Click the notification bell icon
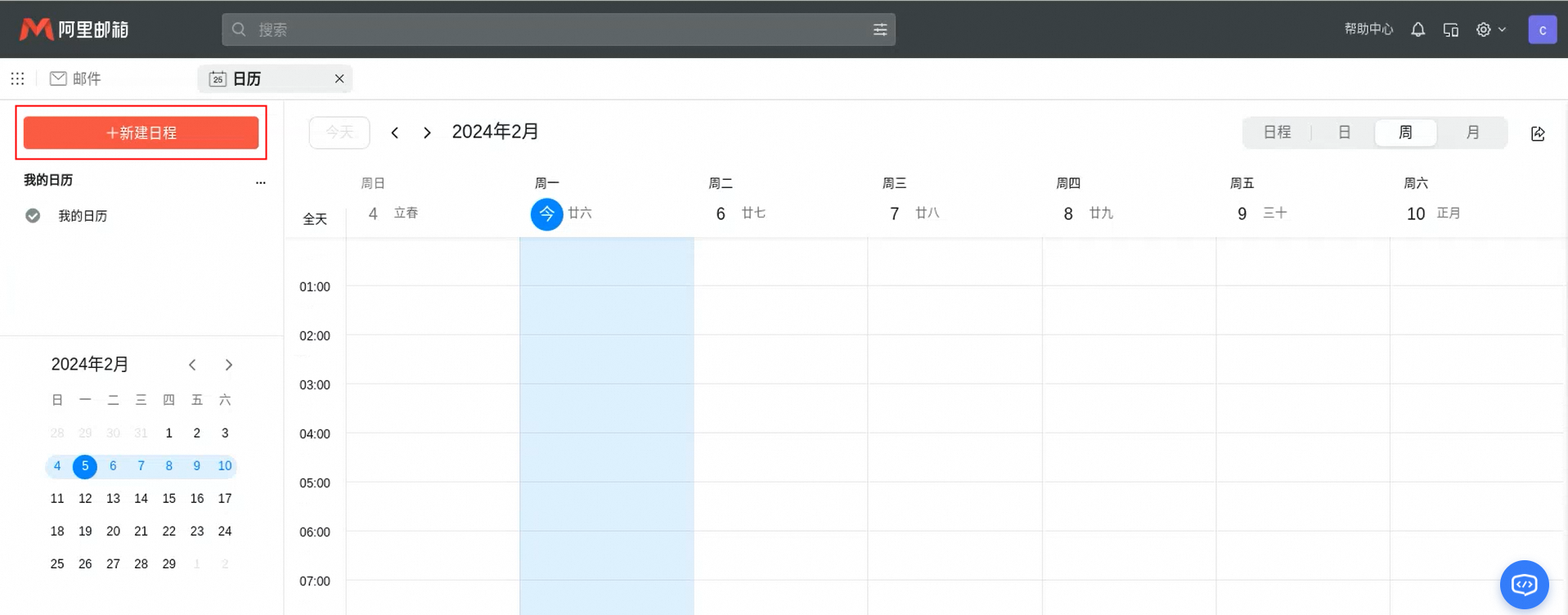This screenshot has height=615, width=1568. (1417, 29)
